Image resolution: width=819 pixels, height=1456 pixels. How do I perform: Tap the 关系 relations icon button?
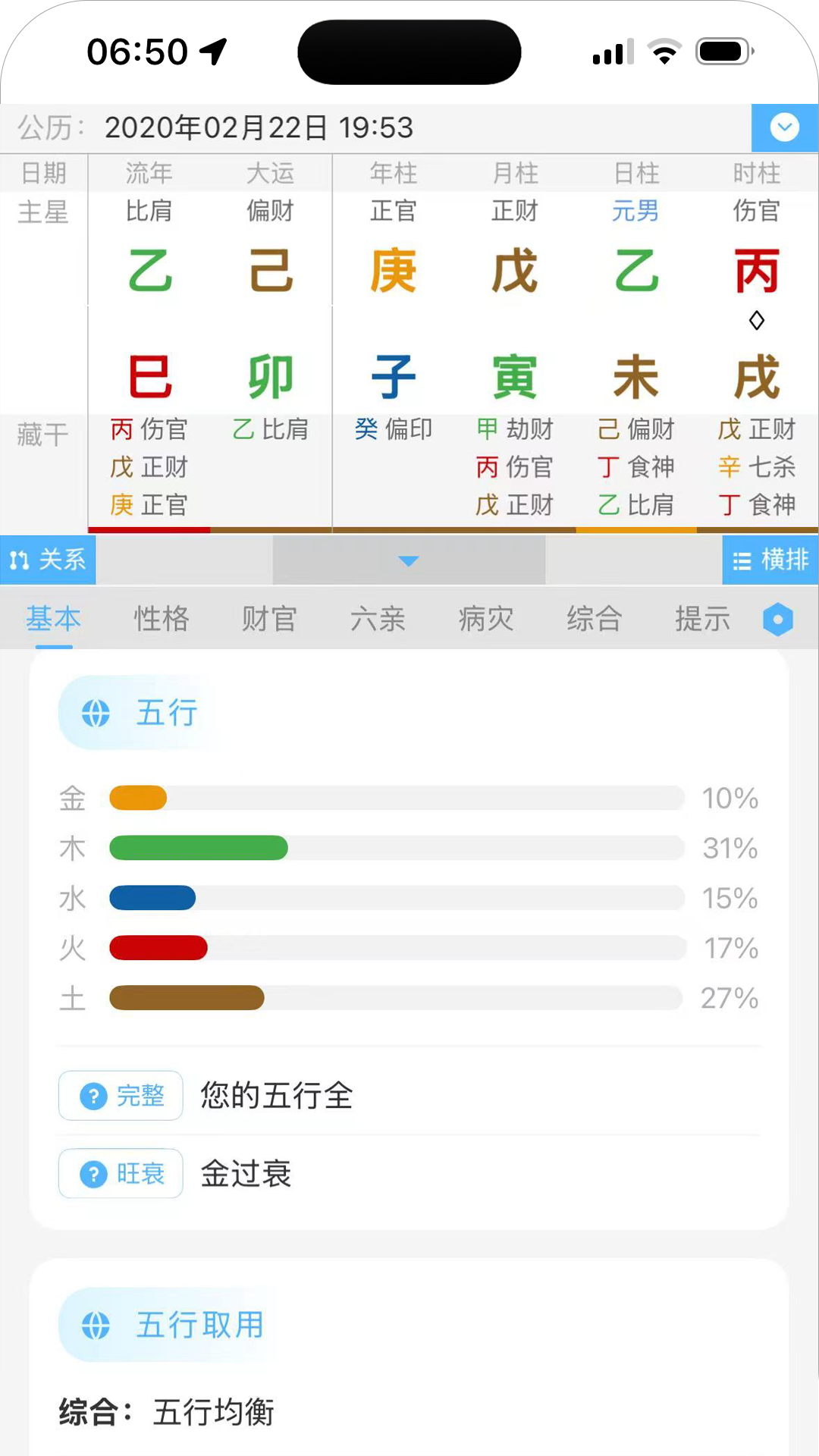coord(48,560)
